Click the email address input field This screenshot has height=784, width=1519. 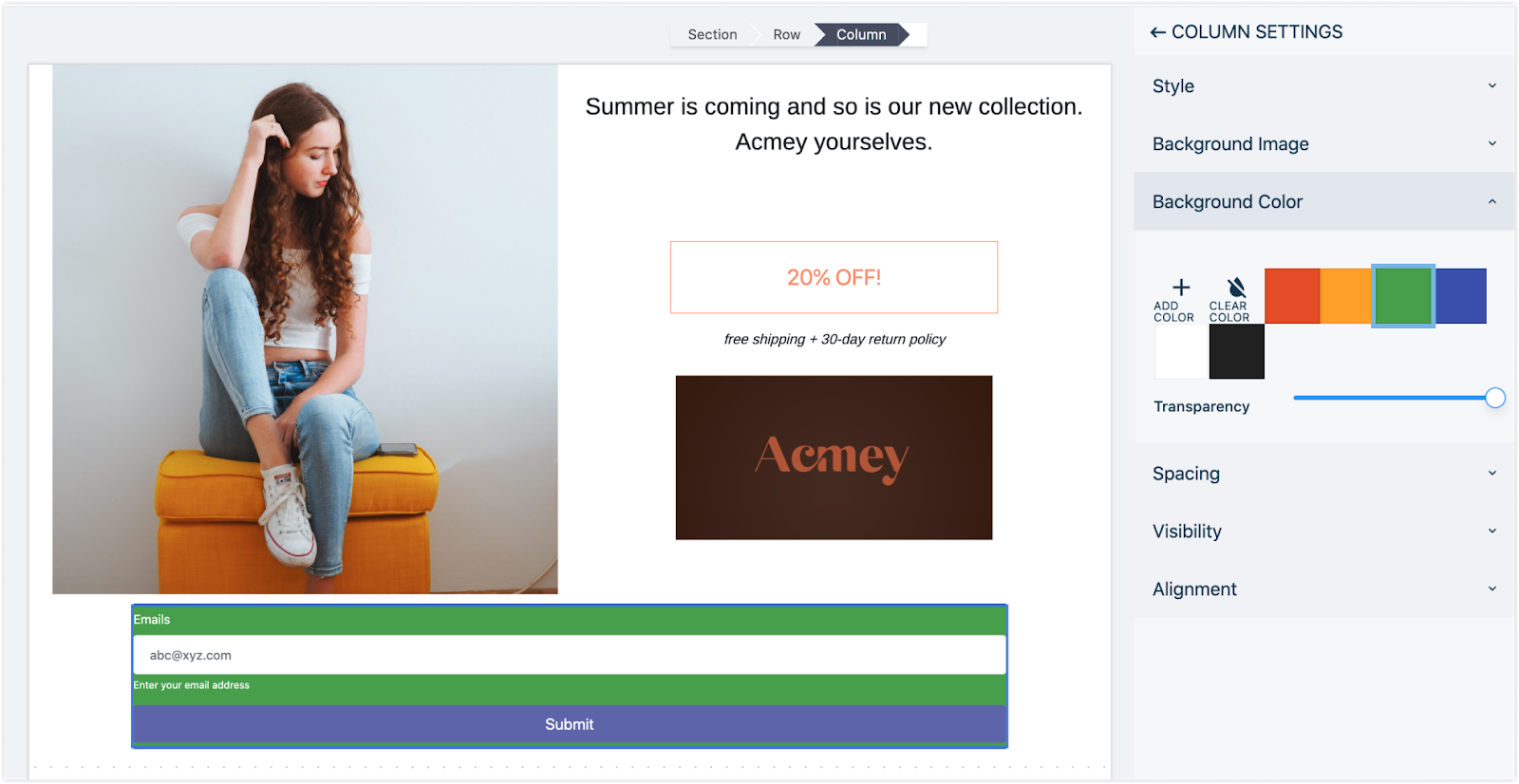pyautogui.click(x=570, y=655)
